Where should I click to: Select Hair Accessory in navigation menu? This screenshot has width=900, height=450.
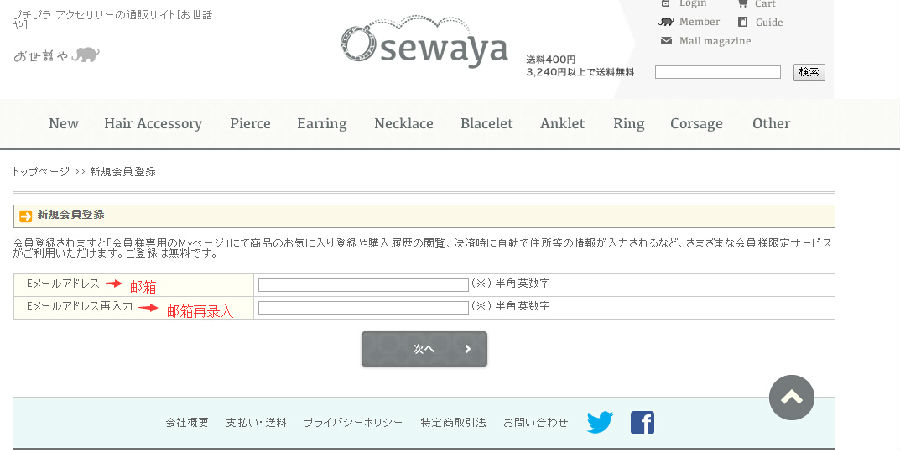tap(153, 124)
